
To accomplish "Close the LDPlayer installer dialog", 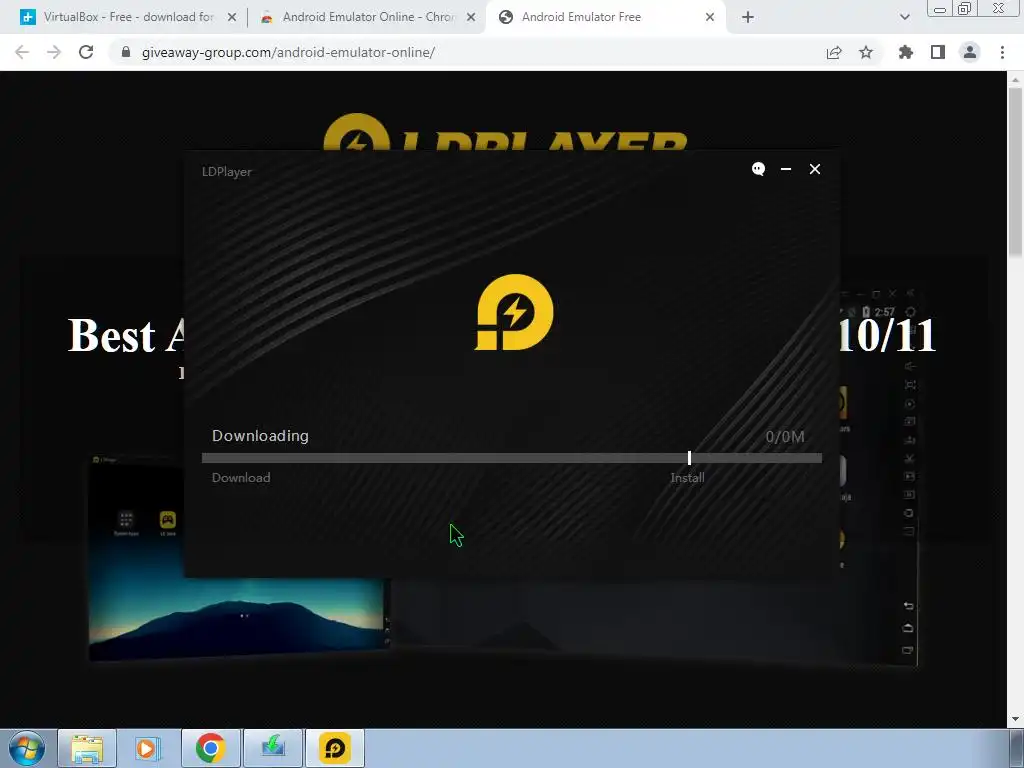I will point(814,169).
